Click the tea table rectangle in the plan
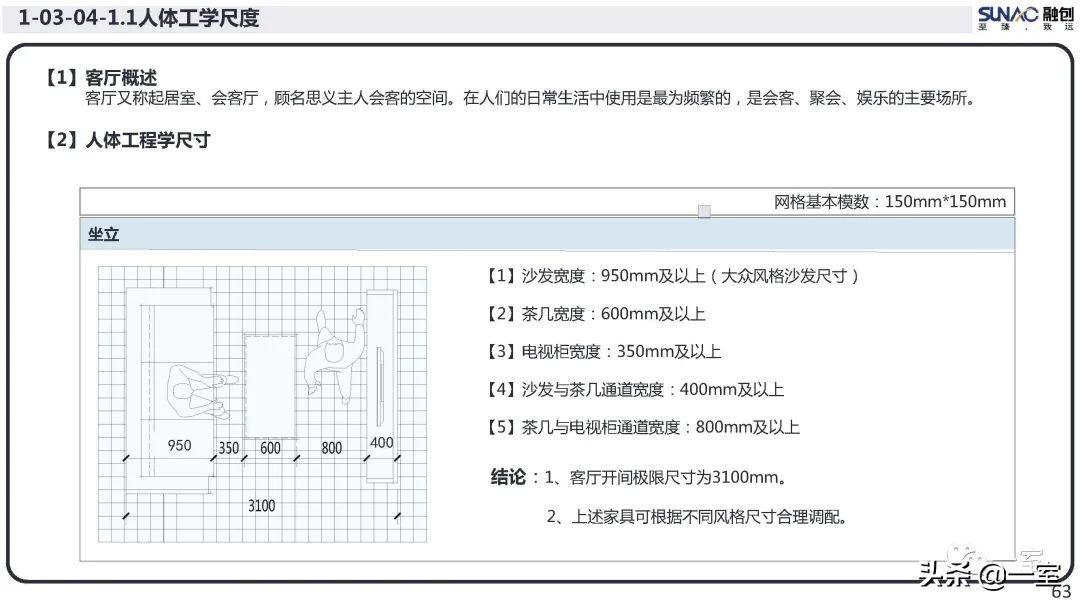1080x607 pixels. (267, 385)
